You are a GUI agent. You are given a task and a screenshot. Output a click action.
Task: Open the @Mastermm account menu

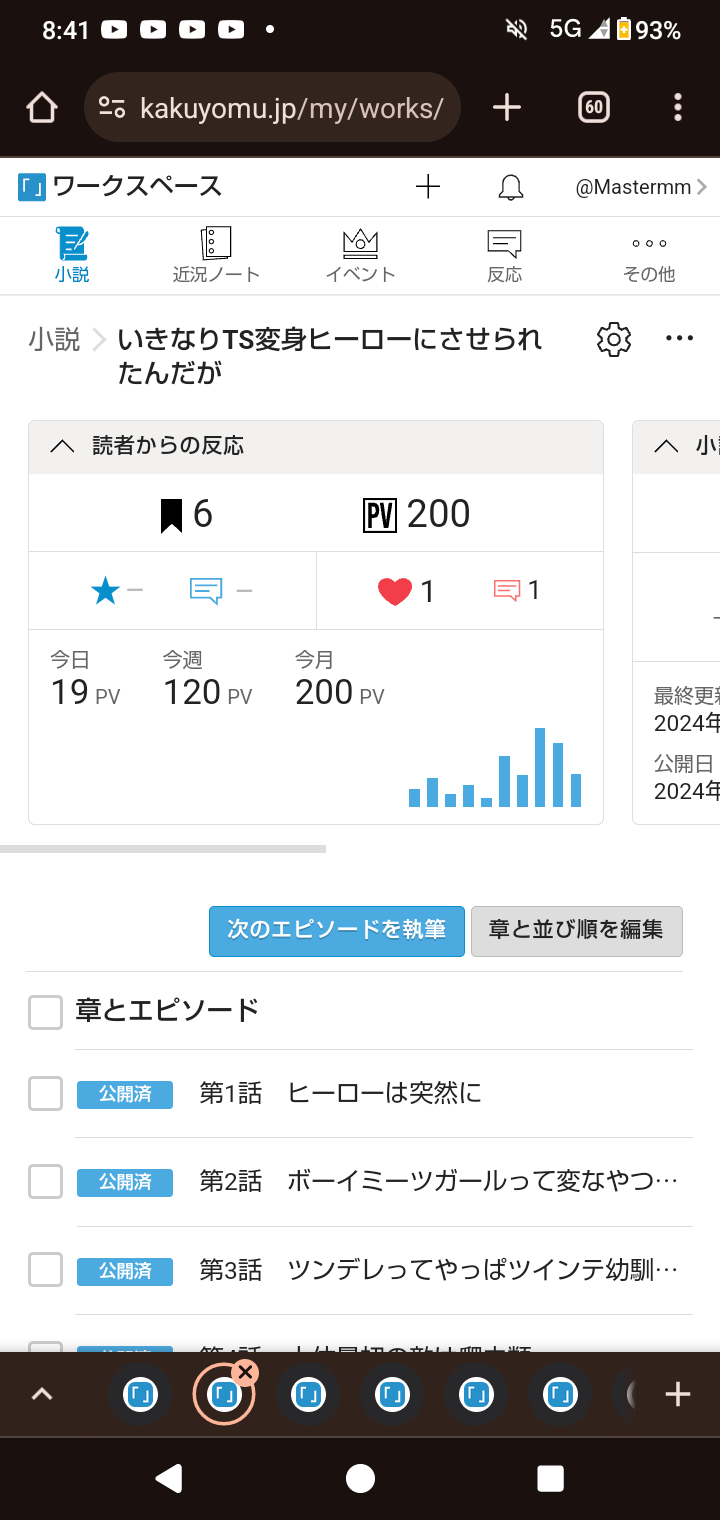(x=640, y=187)
